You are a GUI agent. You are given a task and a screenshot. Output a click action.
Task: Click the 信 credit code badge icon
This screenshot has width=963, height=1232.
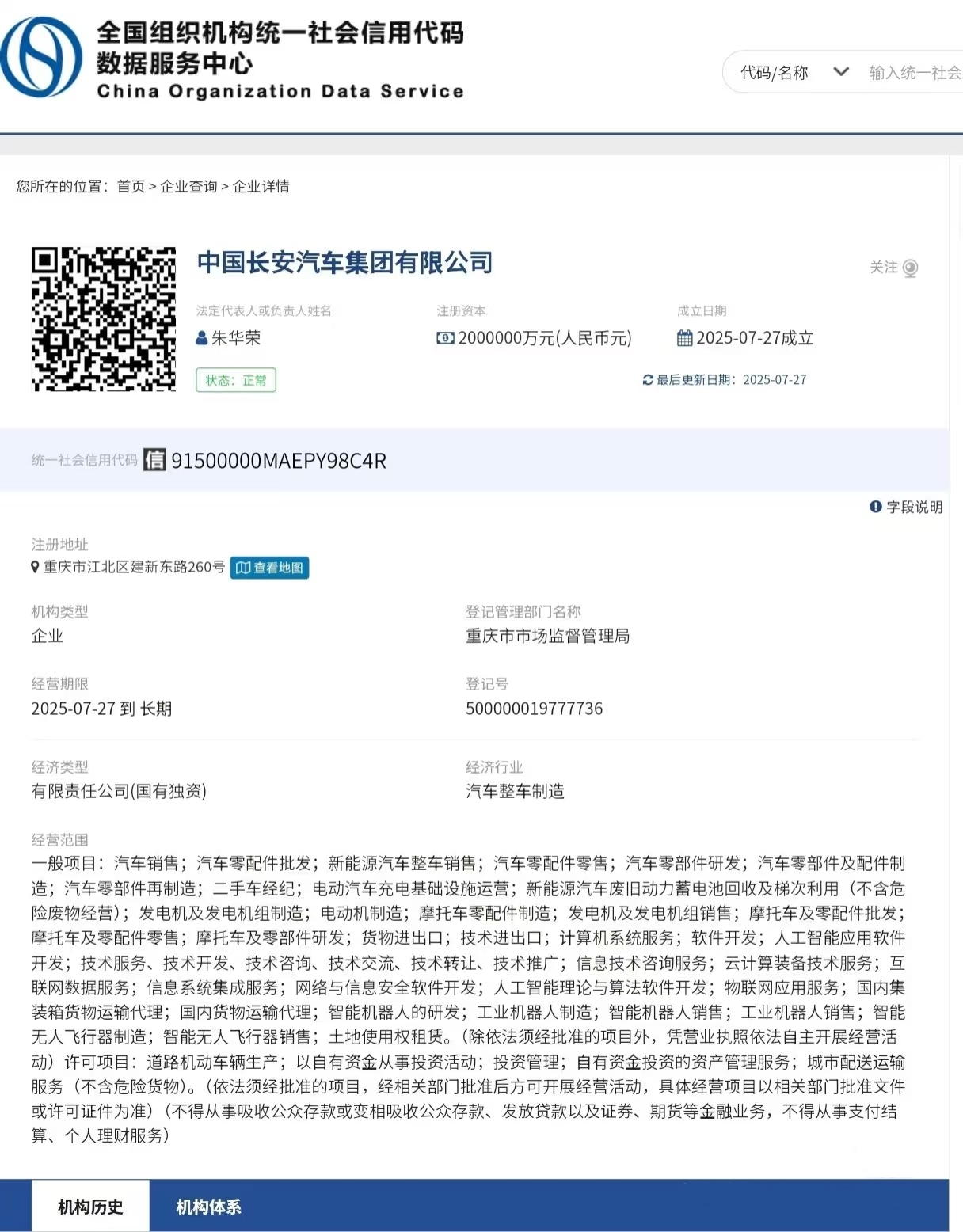coord(154,460)
